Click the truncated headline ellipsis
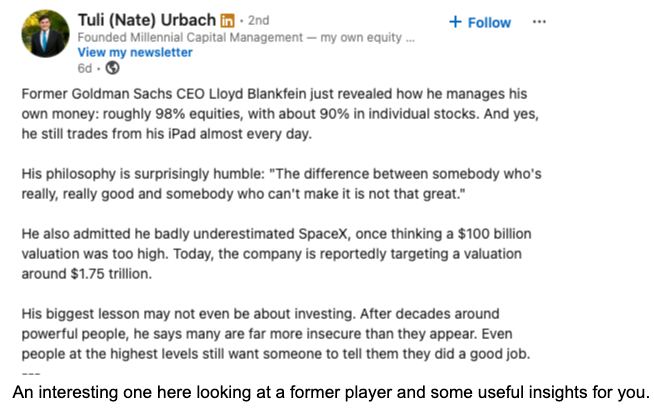Screen dimensions: 654x410 (410, 40)
